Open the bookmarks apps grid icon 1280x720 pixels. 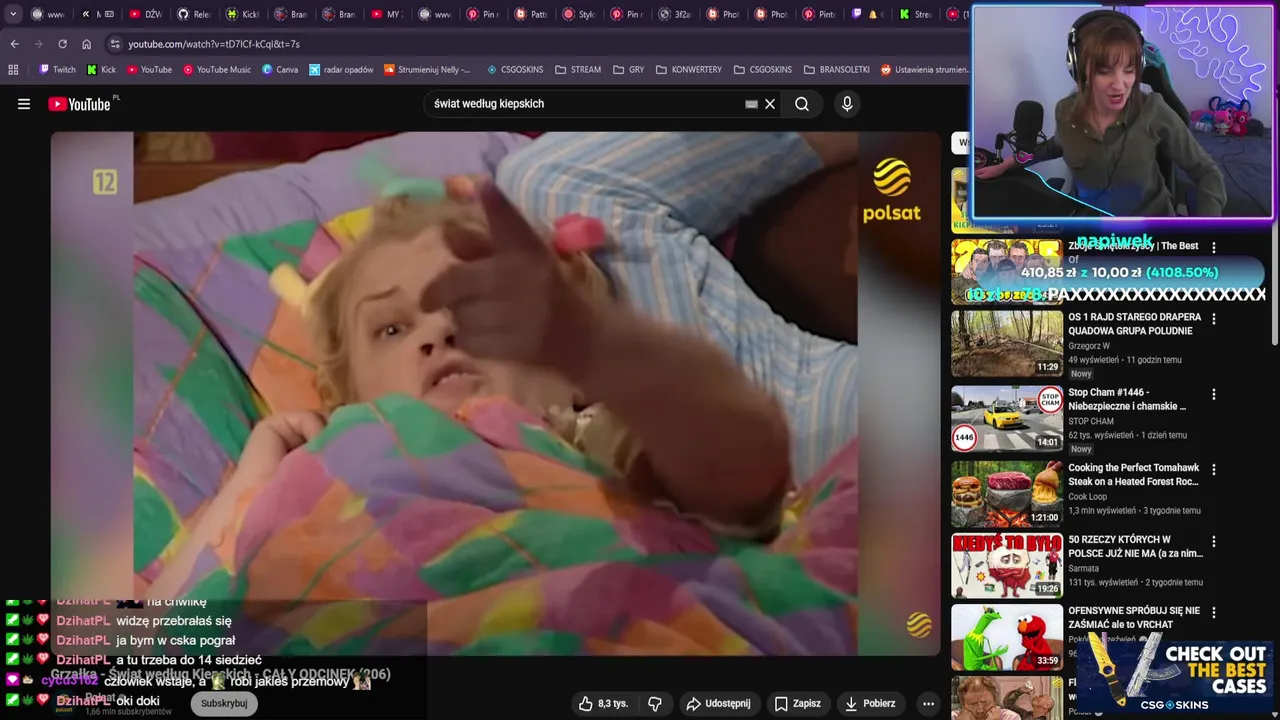13,70
